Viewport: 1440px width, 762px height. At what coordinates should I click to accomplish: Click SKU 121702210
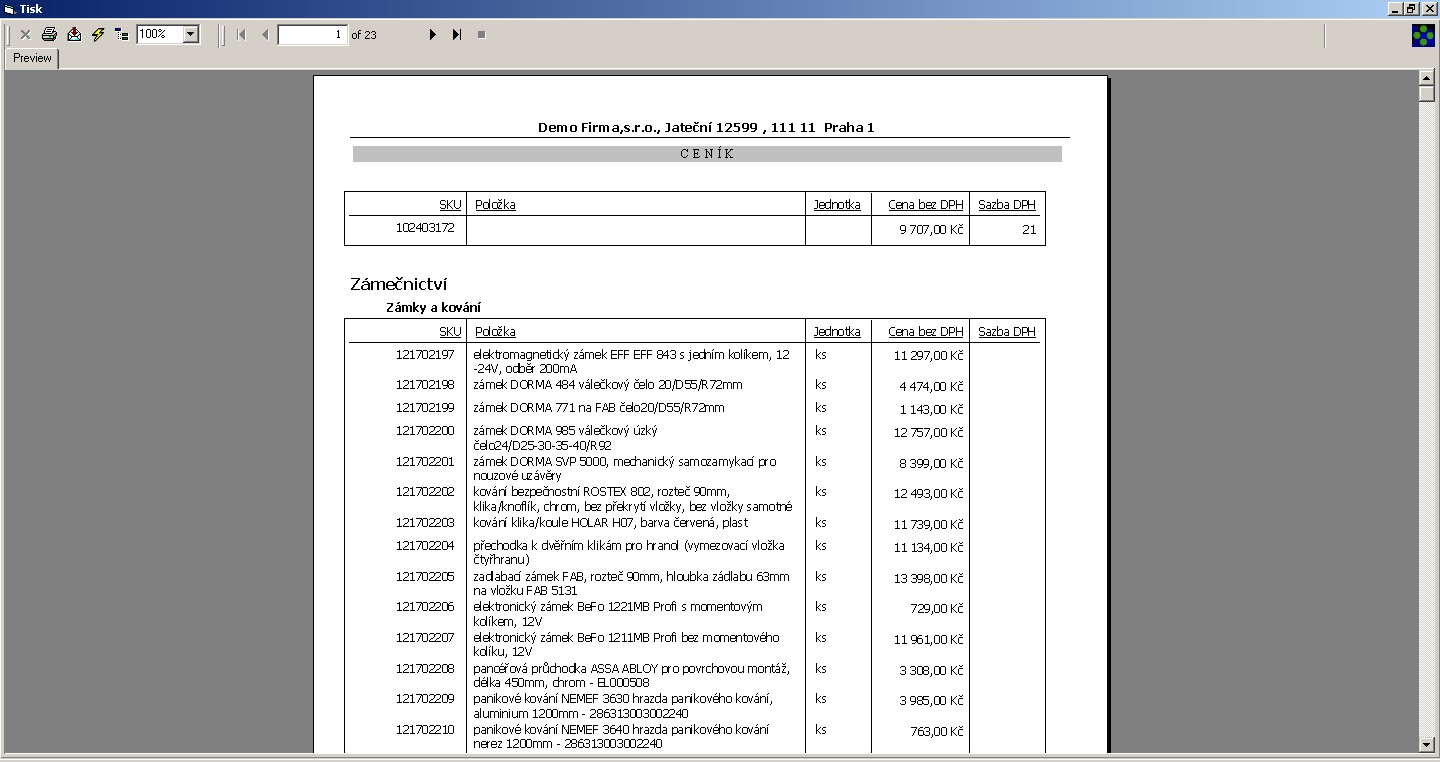click(x=425, y=729)
